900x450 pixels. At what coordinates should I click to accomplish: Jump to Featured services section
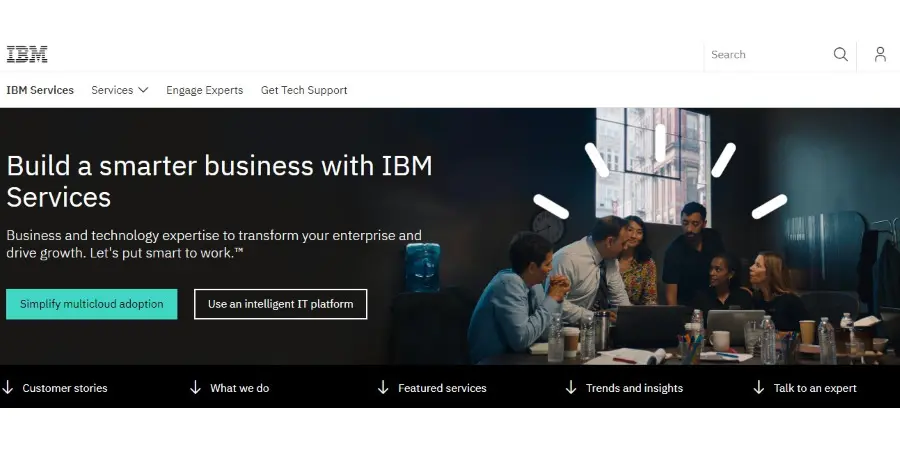coord(442,388)
